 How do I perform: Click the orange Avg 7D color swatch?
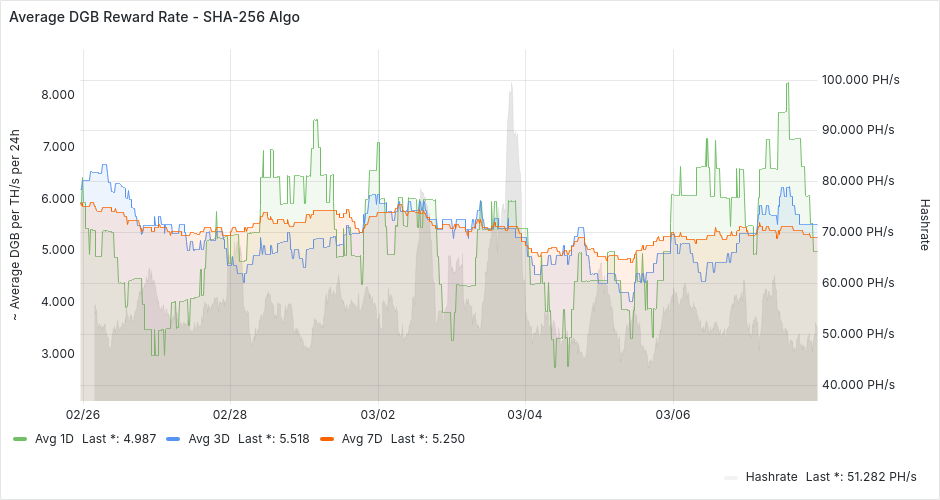[x=328, y=438]
